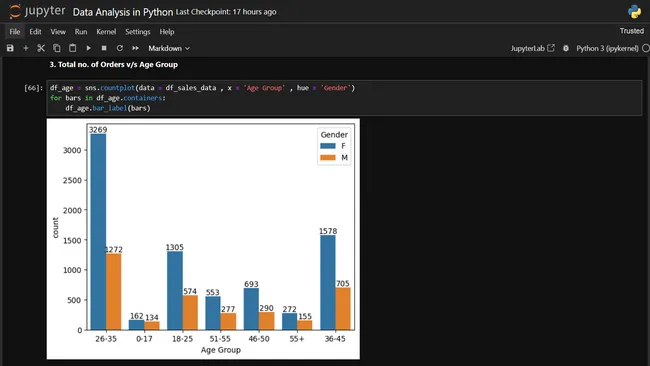Image resolution: width=650 pixels, height=366 pixels.
Task: Open the Settings menu
Action: [138, 32]
